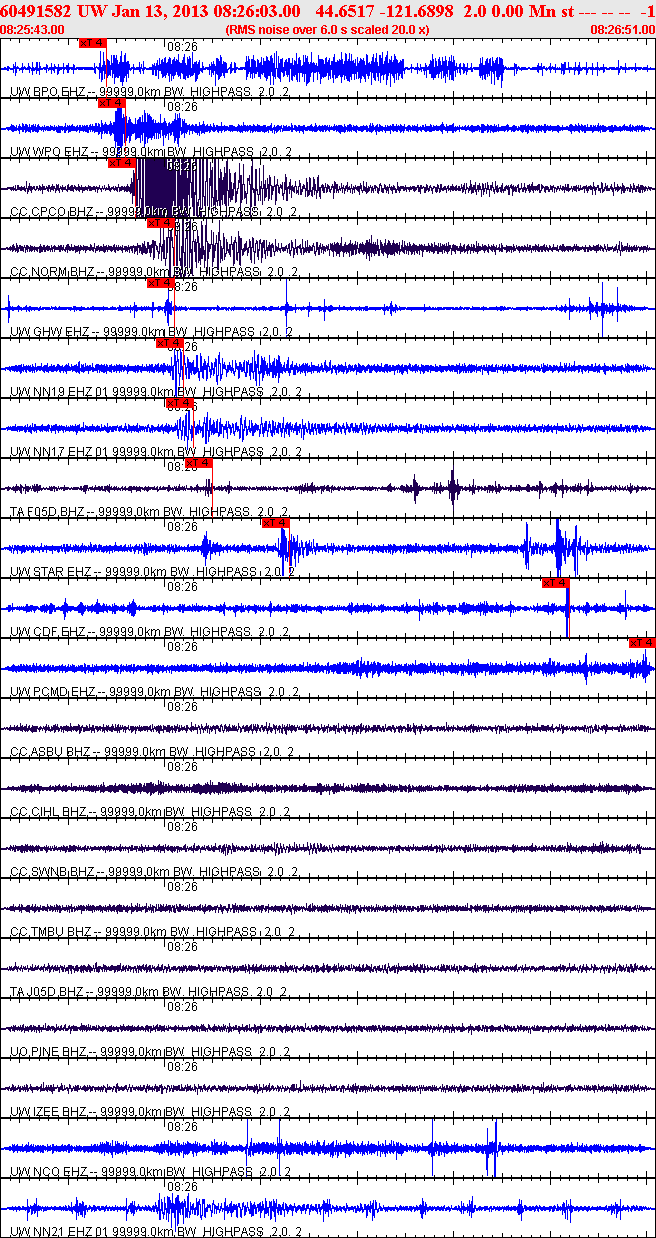Select the 'UW GHW EHZ' station label
Image resolution: width=656 pixels, height=1238 pixels.
pyautogui.click(x=49, y=332)
